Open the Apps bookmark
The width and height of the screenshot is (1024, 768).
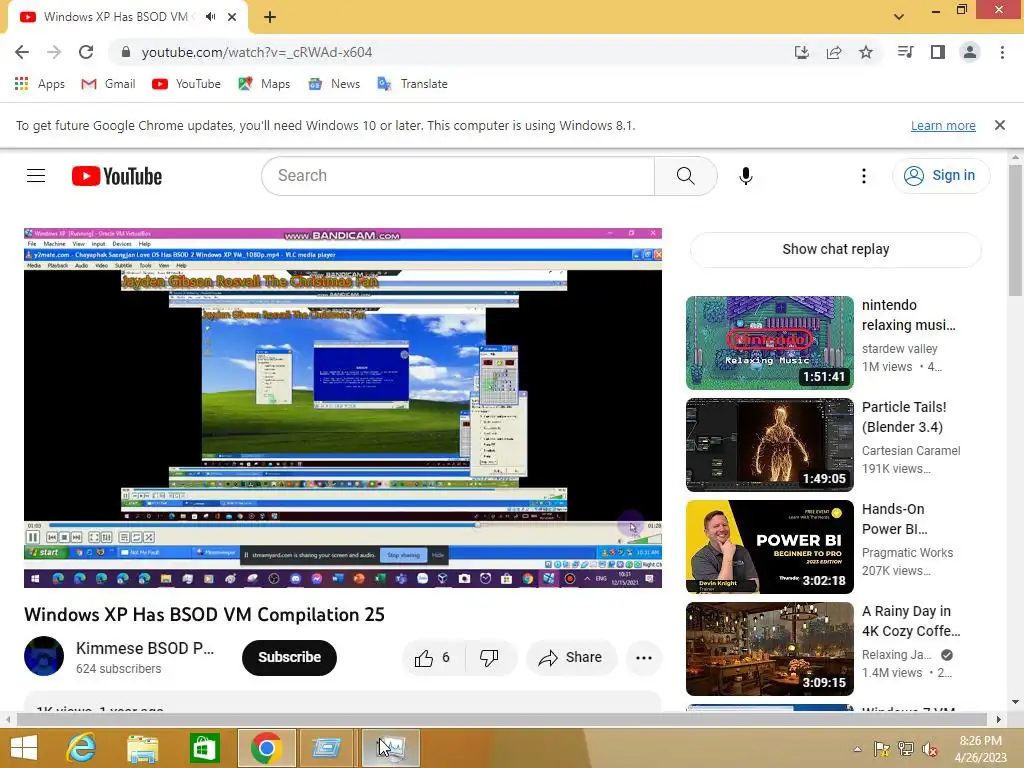pyautogui.click(x=40, y=84)
